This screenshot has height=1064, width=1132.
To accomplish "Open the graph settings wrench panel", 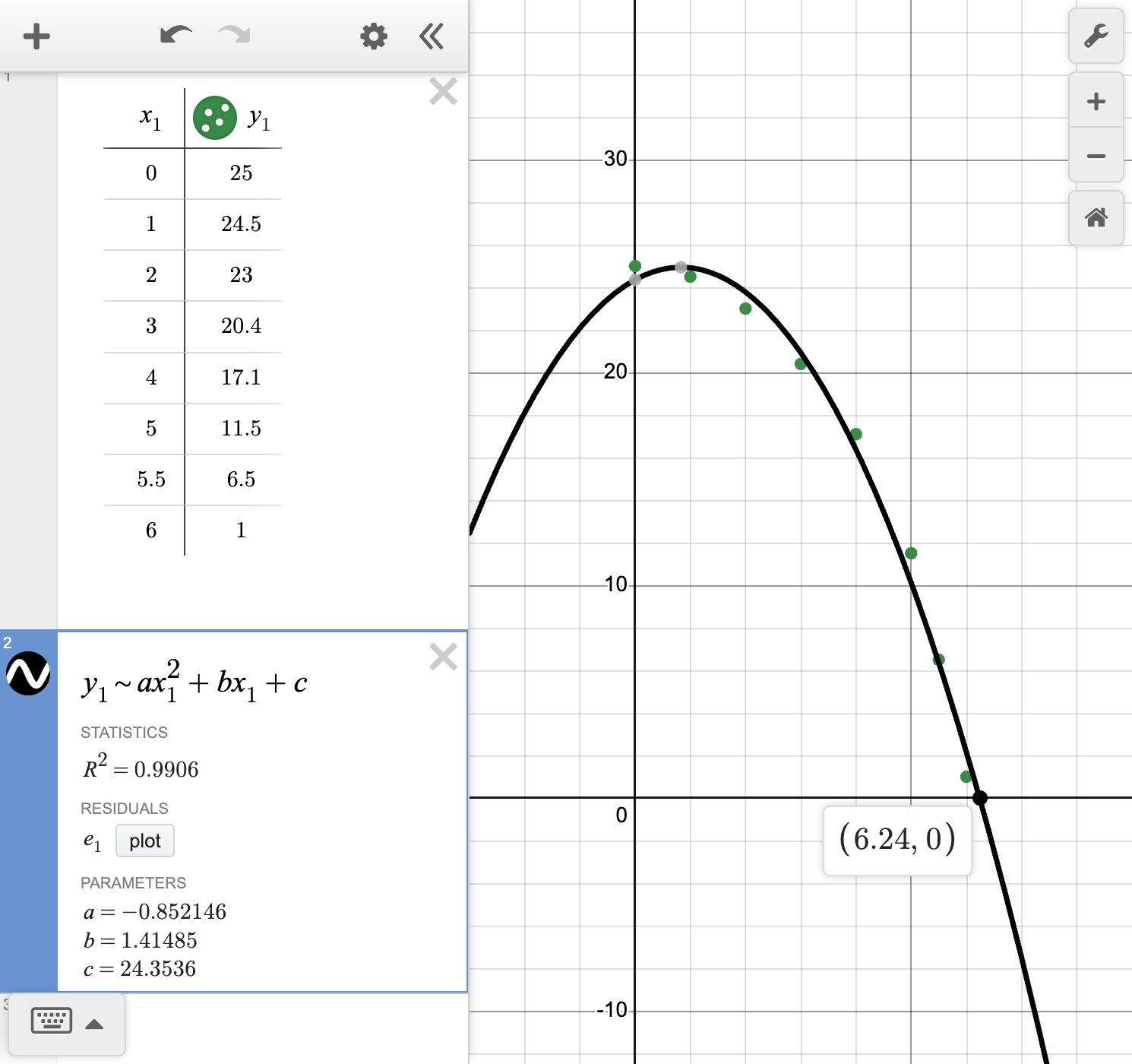I will click(1096, 36).
